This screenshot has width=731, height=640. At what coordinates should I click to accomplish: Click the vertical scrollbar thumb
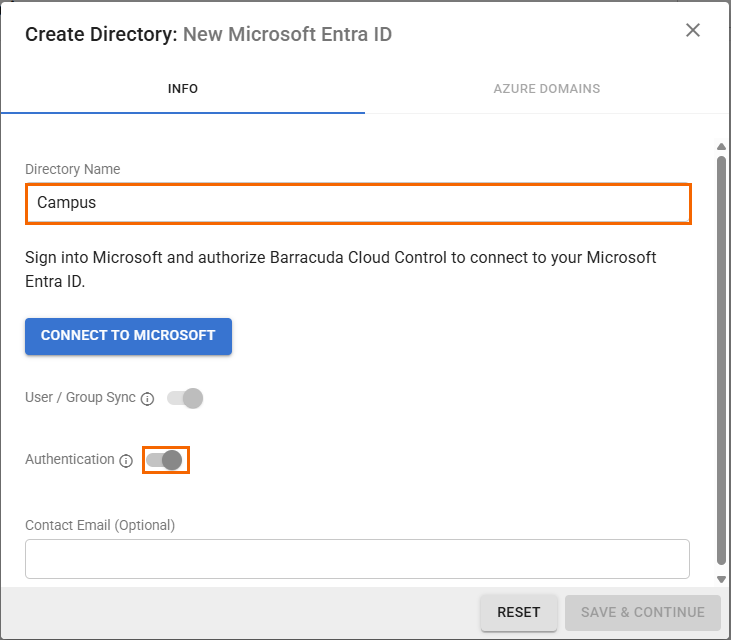click(721, 360)
